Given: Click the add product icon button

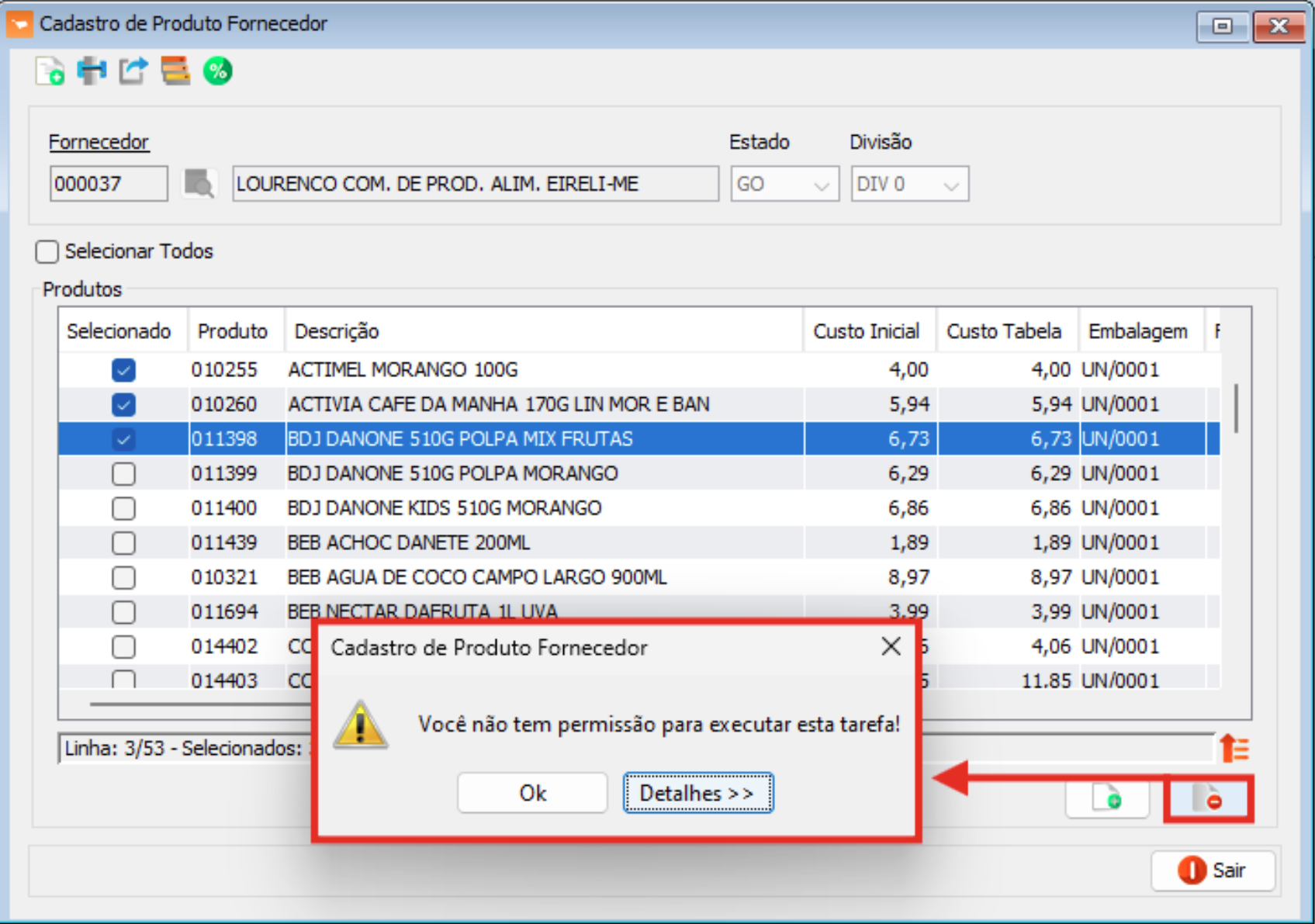Looking at the screenshot, I should (x=1107, y=798).
